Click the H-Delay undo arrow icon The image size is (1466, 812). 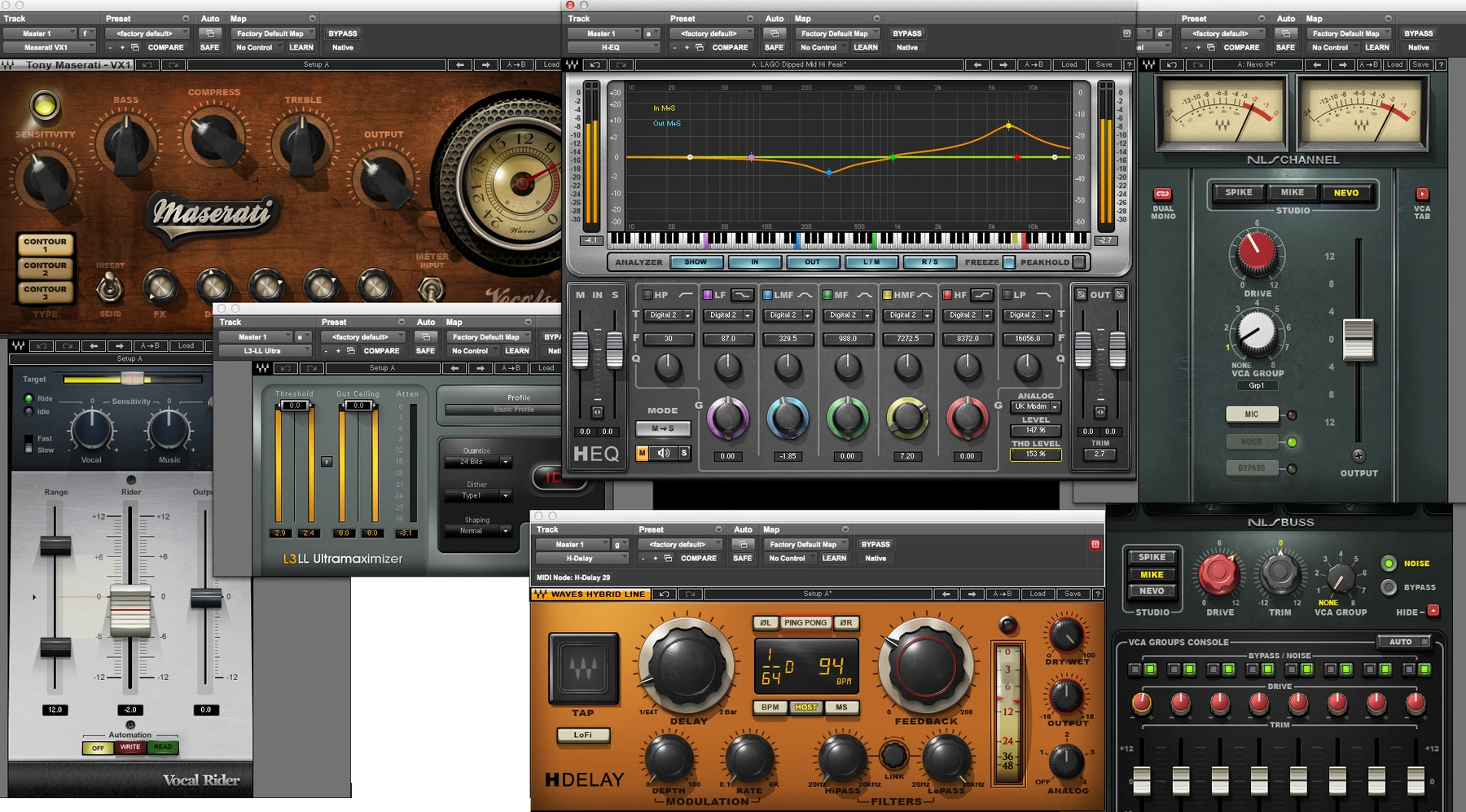[x=664, y=594]
